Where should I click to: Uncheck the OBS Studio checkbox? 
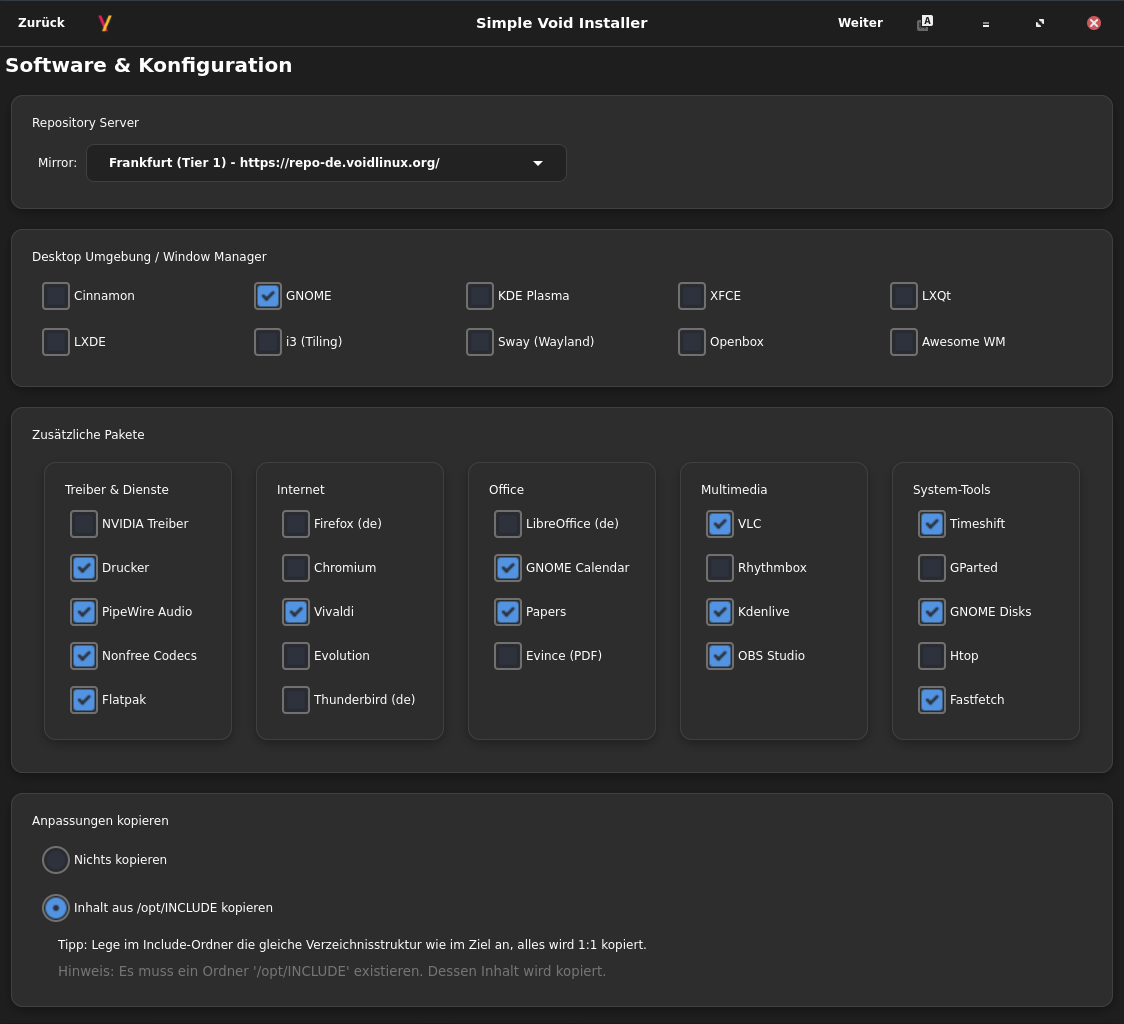(x=720, y=656)
